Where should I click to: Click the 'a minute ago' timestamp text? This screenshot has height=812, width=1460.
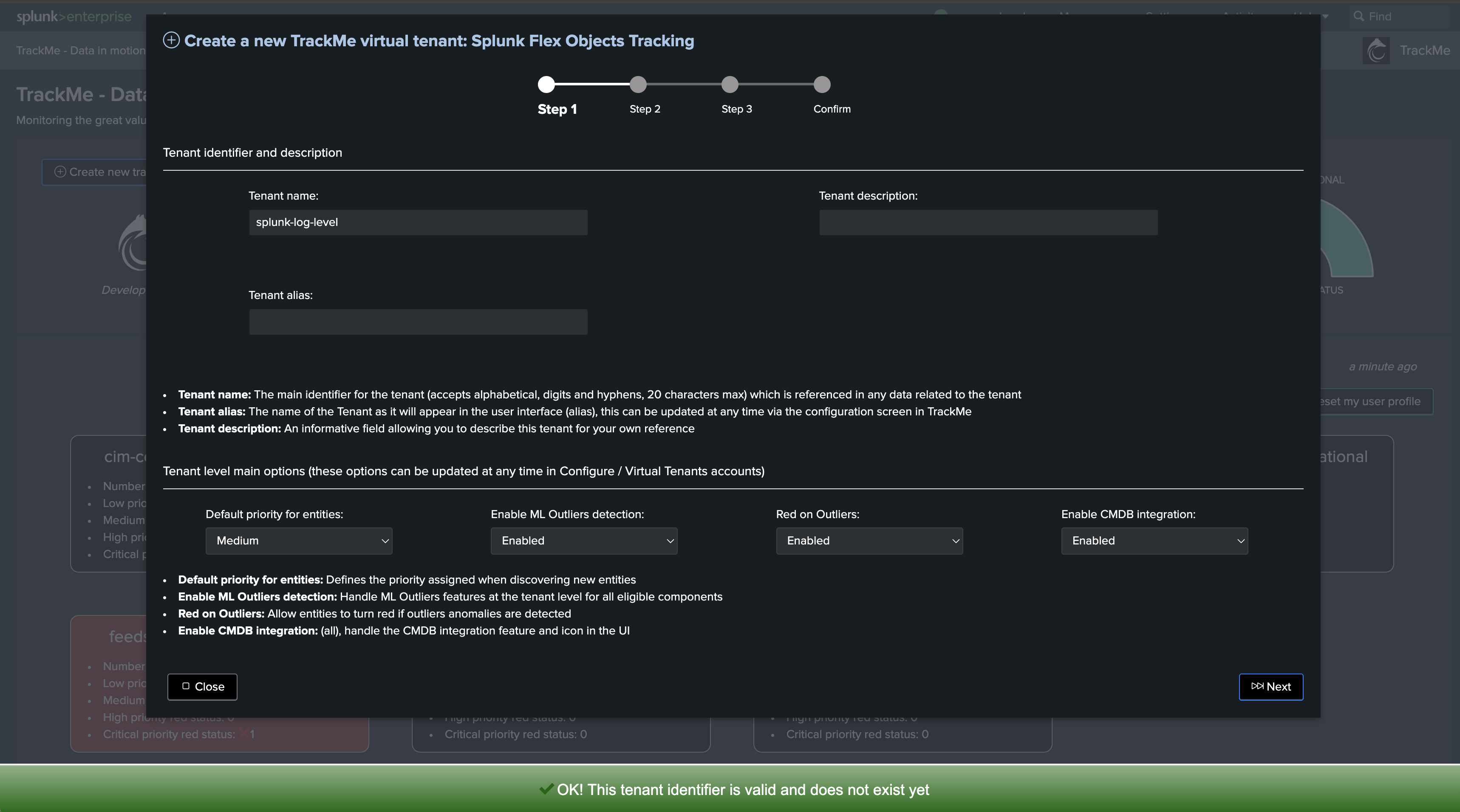pyautogui.click(x=1383, y=367)
